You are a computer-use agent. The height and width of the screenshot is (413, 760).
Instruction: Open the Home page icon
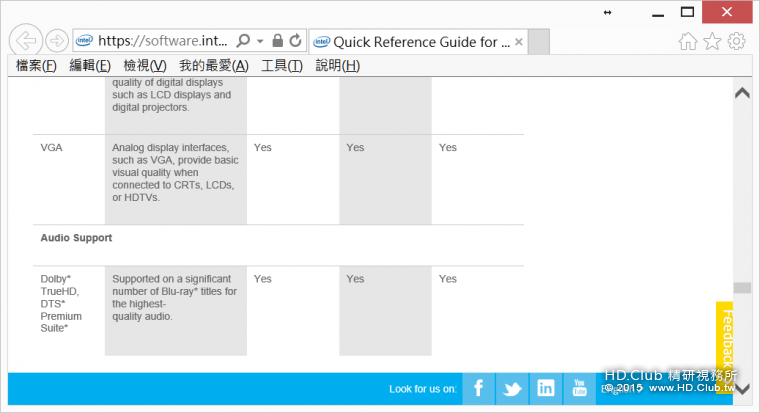pos(688,41)
